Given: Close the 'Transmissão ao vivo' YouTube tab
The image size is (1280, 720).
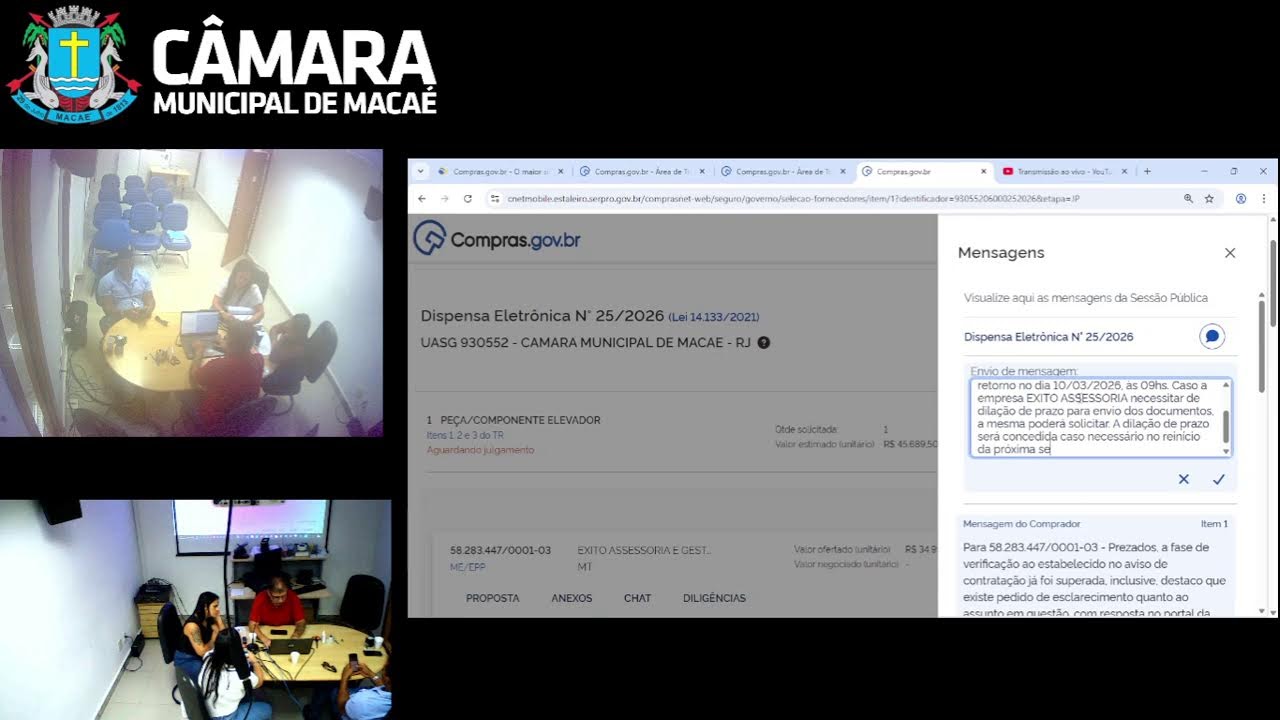Looking at the screenshot, I should click(x=1125, y=172).
